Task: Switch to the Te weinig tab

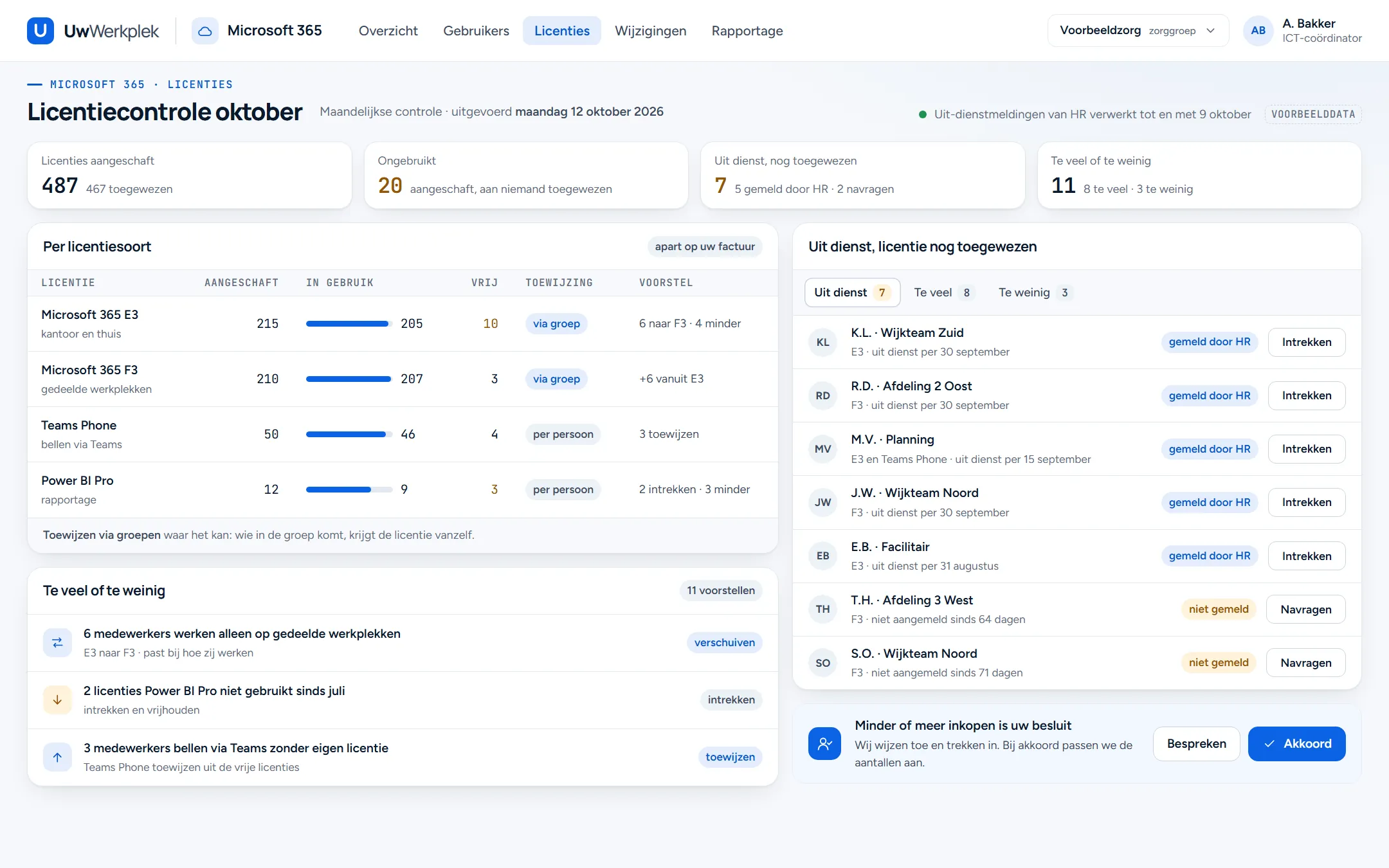Action: pyautogui.click(x=1035, y=293)
